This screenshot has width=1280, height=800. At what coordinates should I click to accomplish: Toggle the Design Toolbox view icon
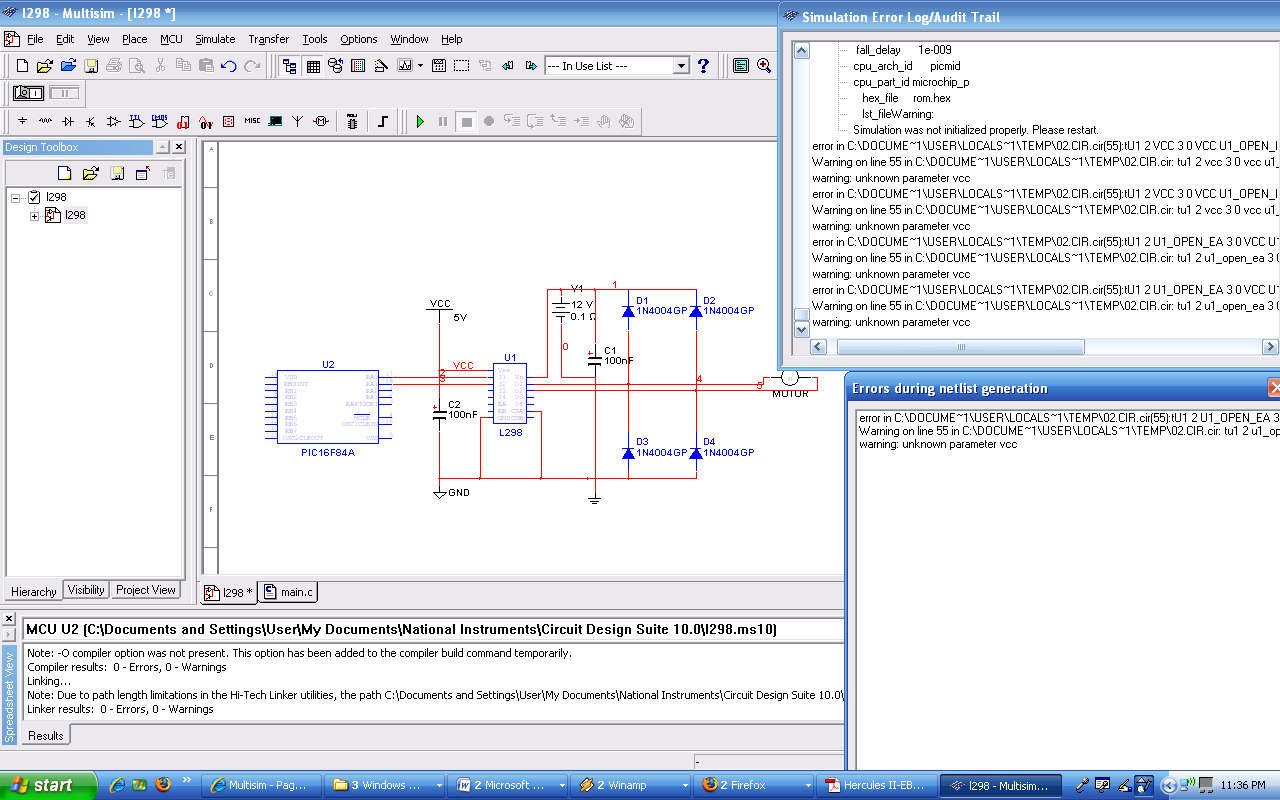289,66
